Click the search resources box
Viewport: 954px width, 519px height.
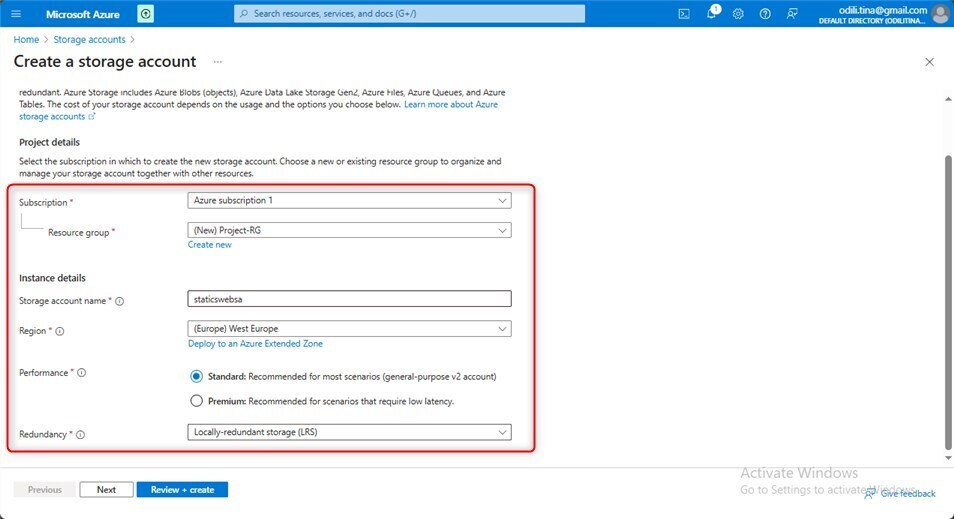coord(409,13)
